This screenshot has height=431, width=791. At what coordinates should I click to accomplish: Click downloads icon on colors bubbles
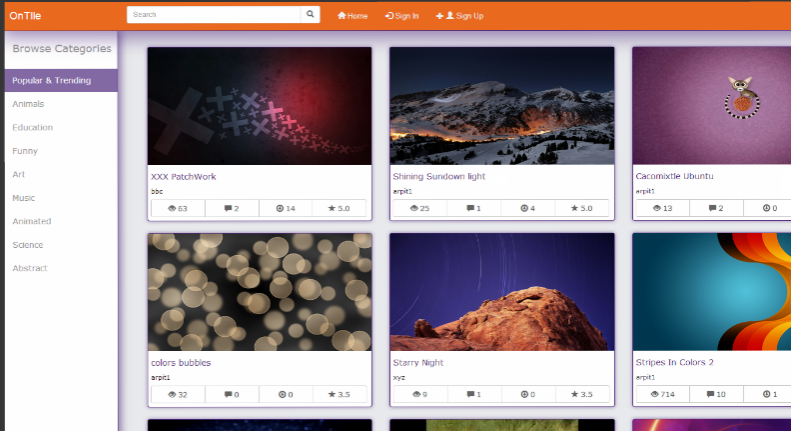tap(282, 394)
